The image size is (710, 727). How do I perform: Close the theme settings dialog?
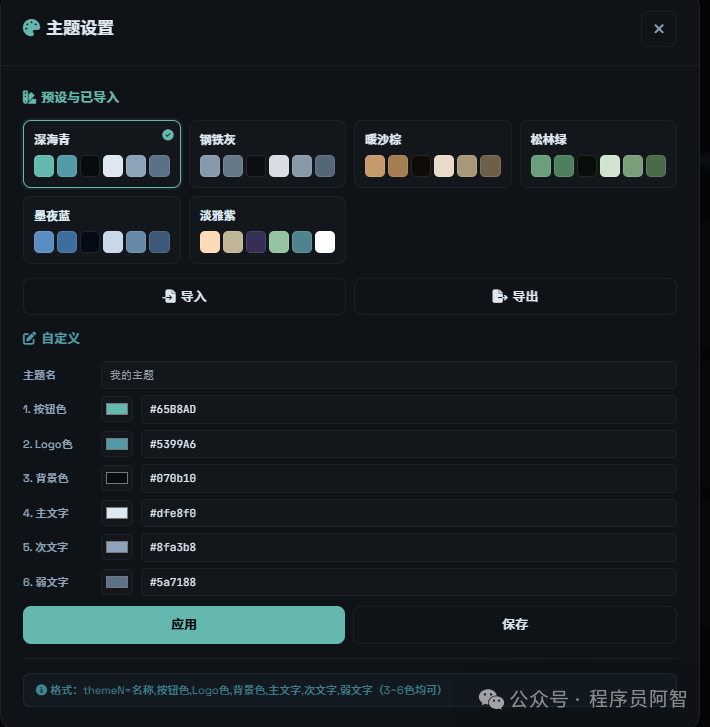click(x=659, y=29)
